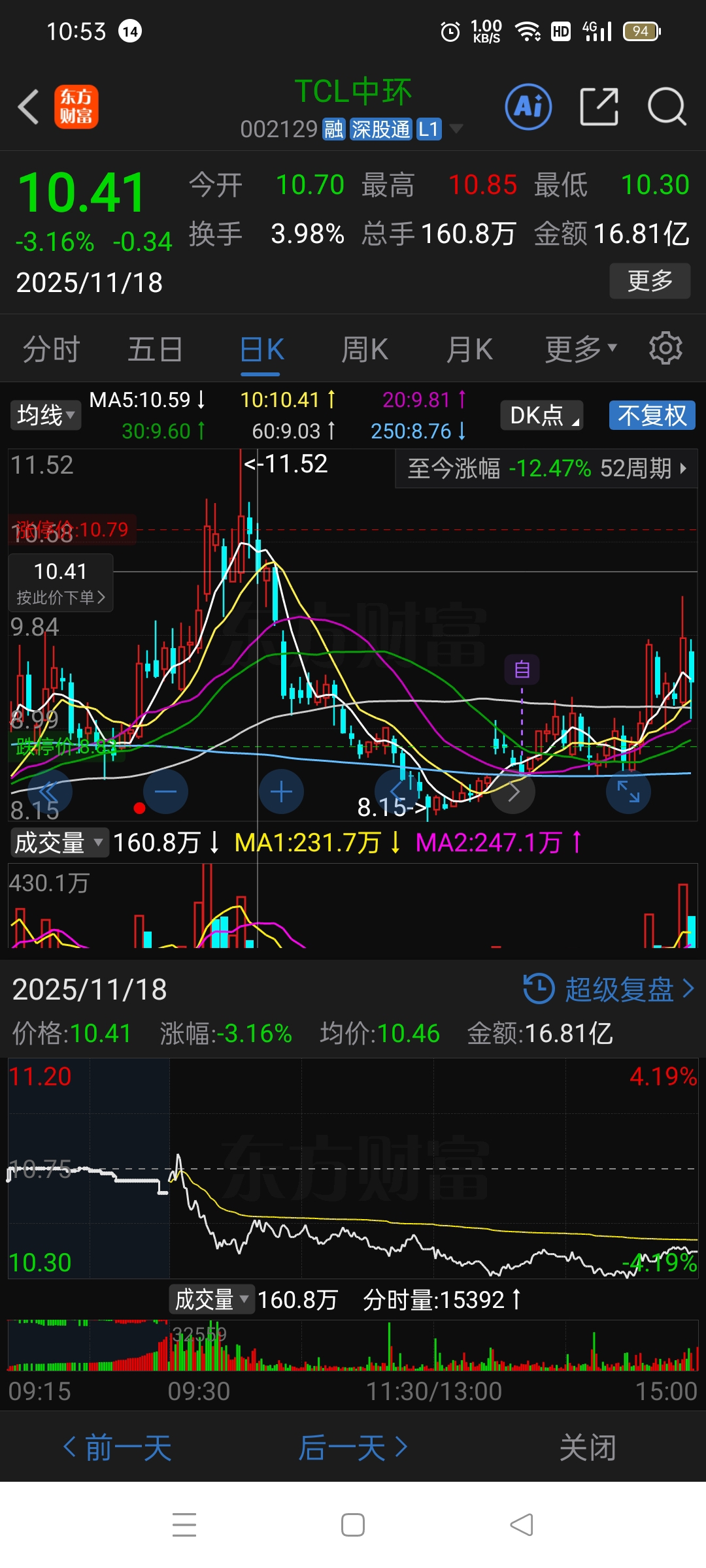Tap the double-left scroll chart button

50,792
